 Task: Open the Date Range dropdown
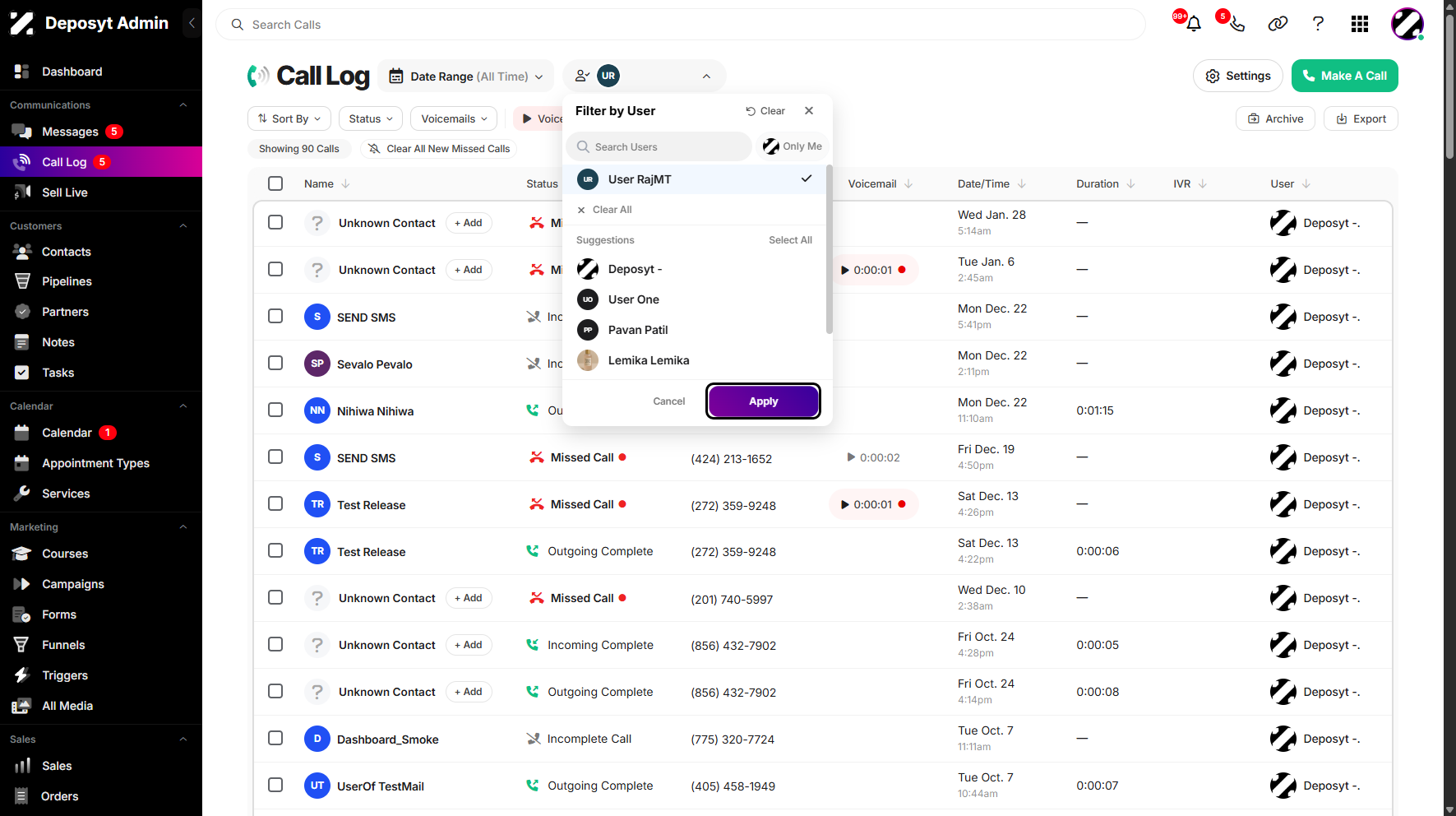coord(465,76)
